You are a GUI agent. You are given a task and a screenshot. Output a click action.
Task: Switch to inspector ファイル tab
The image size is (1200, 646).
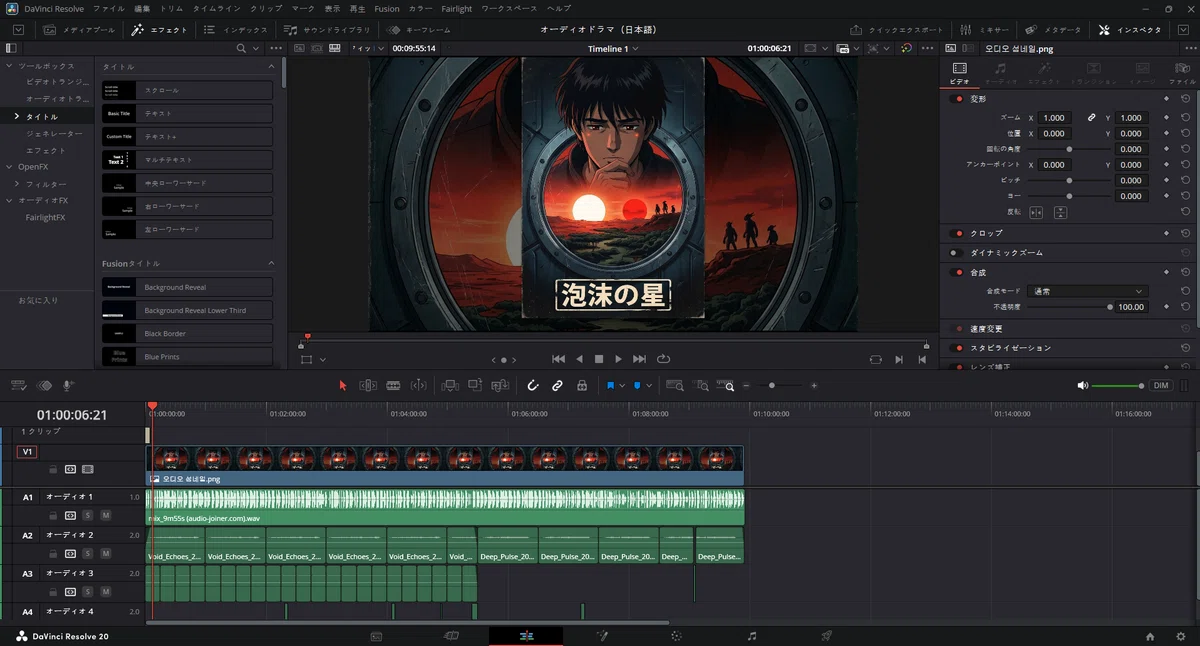pos(1182,72)
